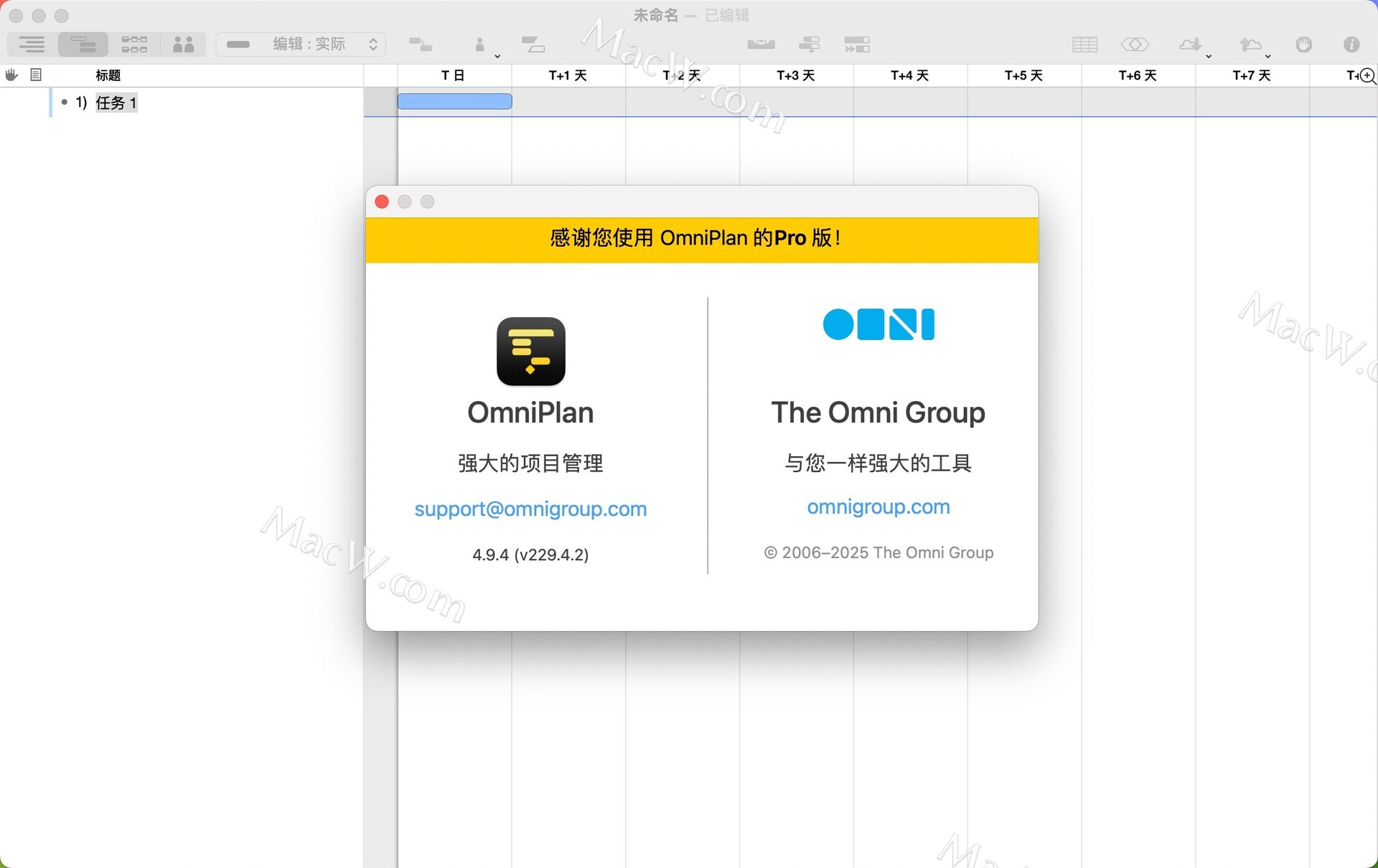Screen dimensions: 1378x868
Task: Open the omnigroup.com website link
Action: (x=878, y=507)
